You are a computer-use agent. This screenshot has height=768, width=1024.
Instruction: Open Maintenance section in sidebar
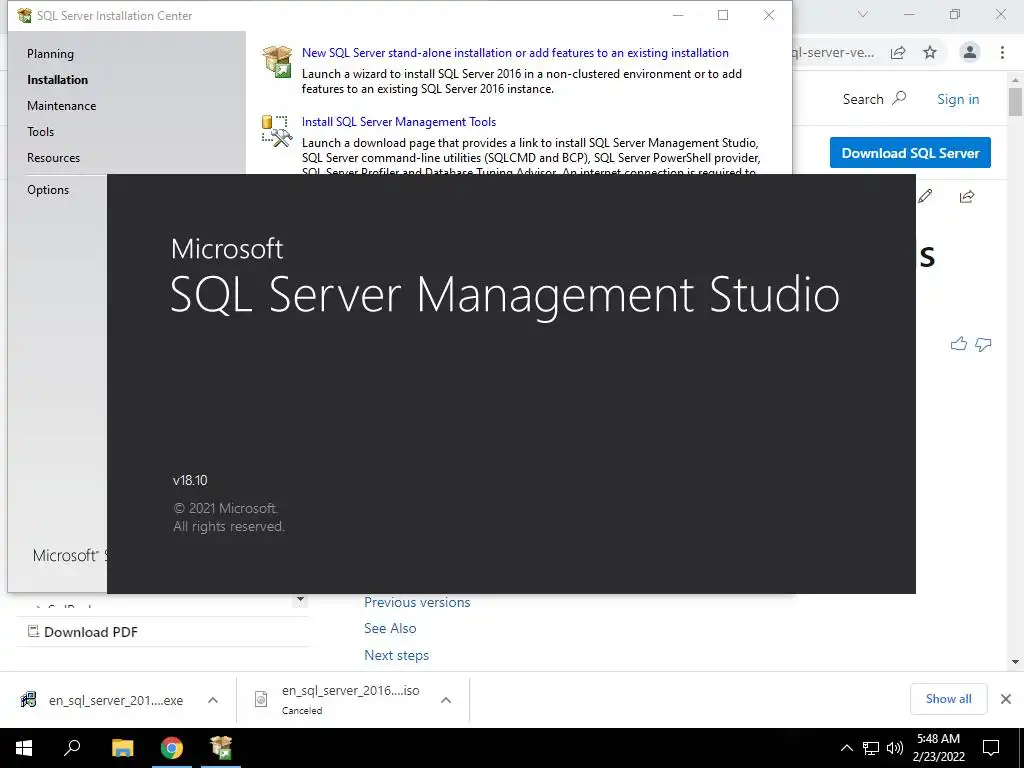click(x=61, y=106)
